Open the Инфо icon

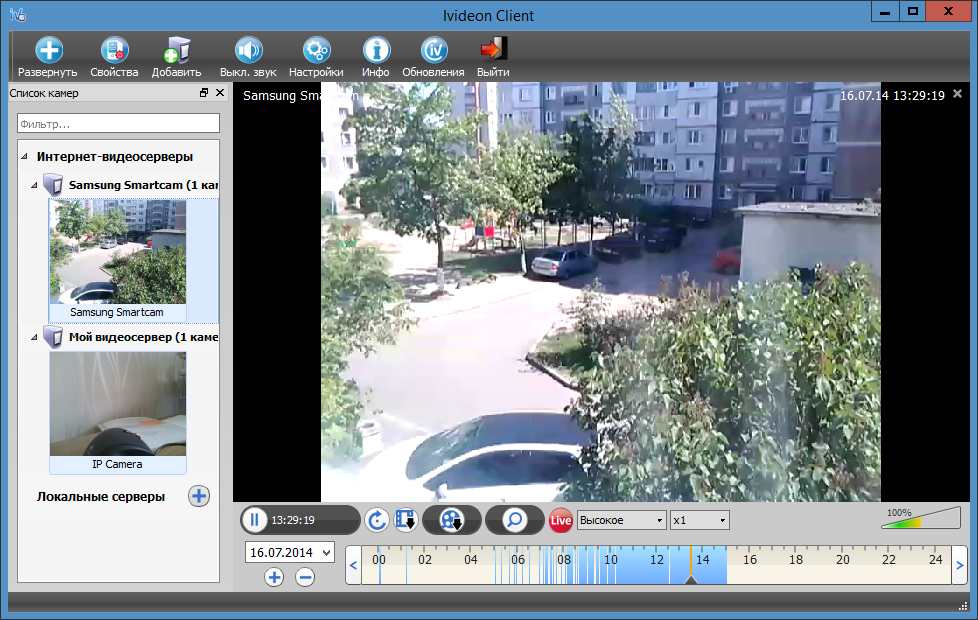376,51
